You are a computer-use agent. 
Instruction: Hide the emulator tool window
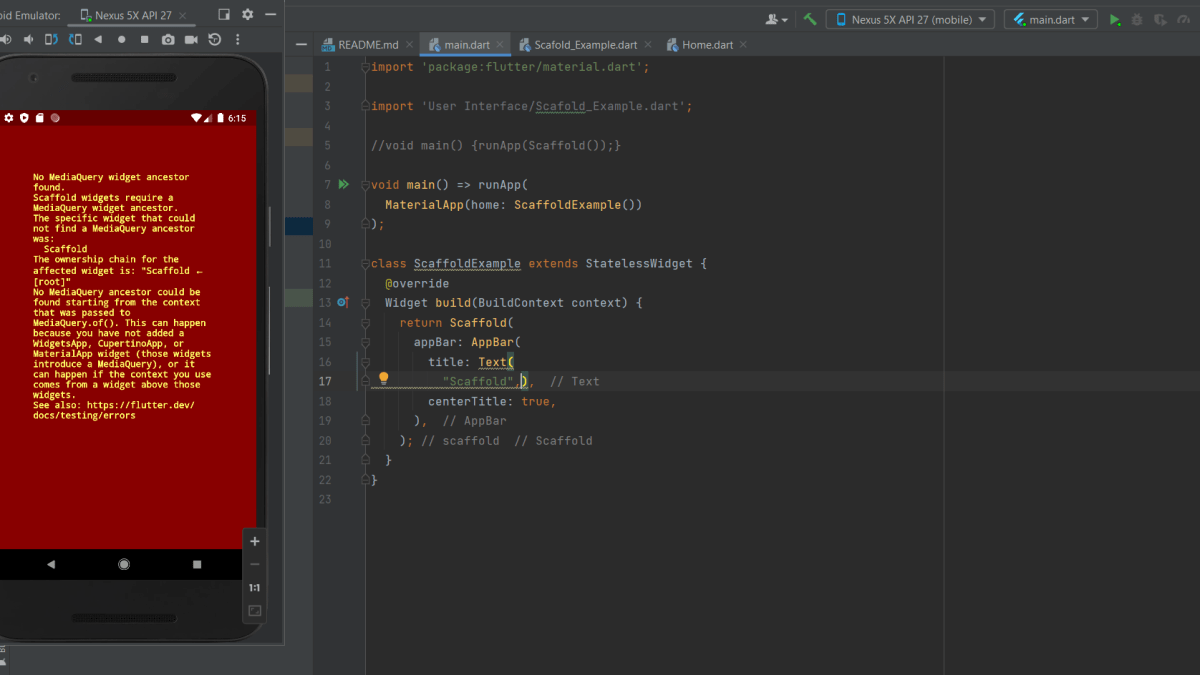click(x=269, y=16)
